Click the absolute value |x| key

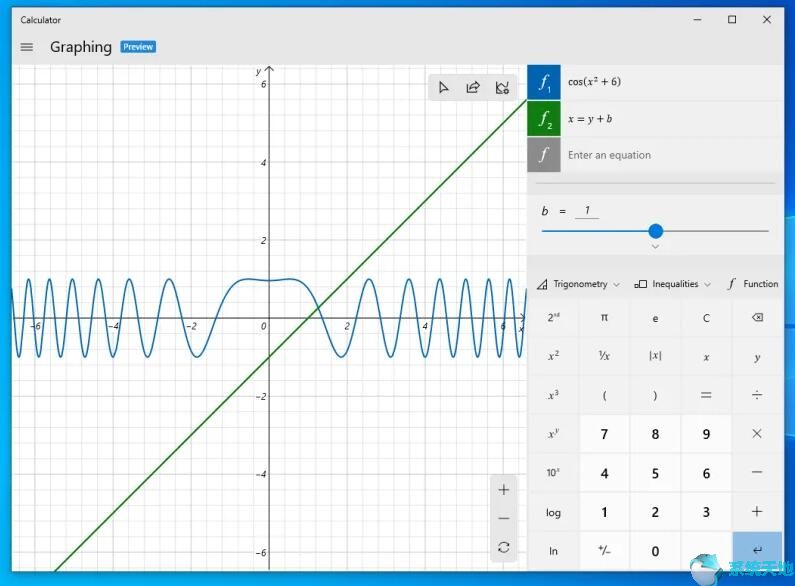tap(655, 356)
